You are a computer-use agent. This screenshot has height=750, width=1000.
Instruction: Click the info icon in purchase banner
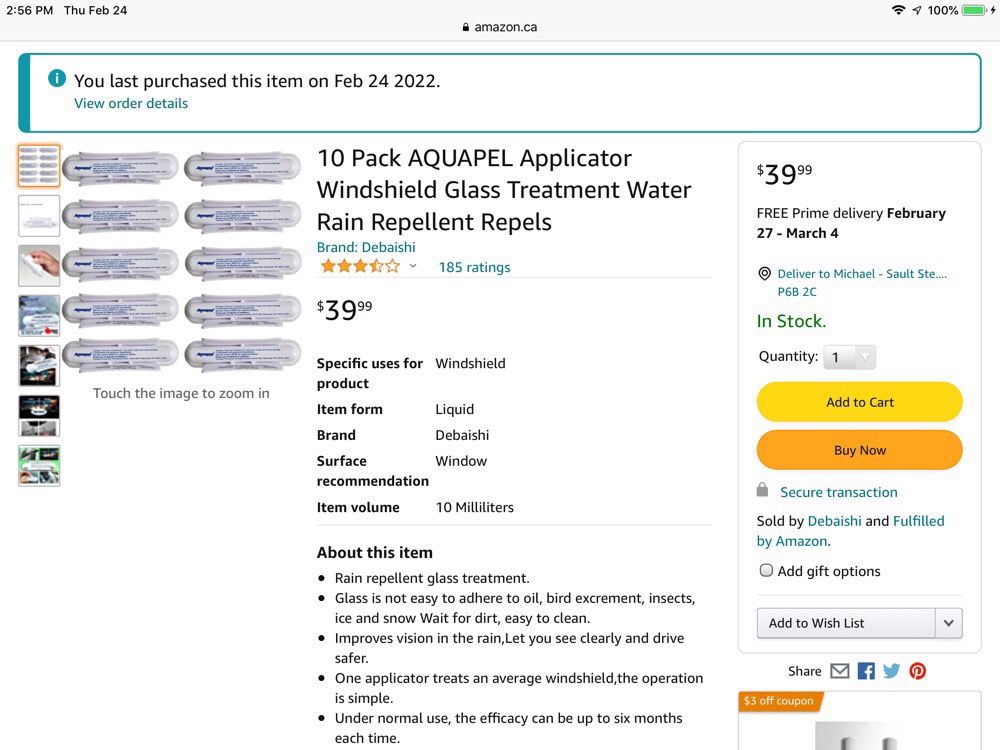coord(57,79)
